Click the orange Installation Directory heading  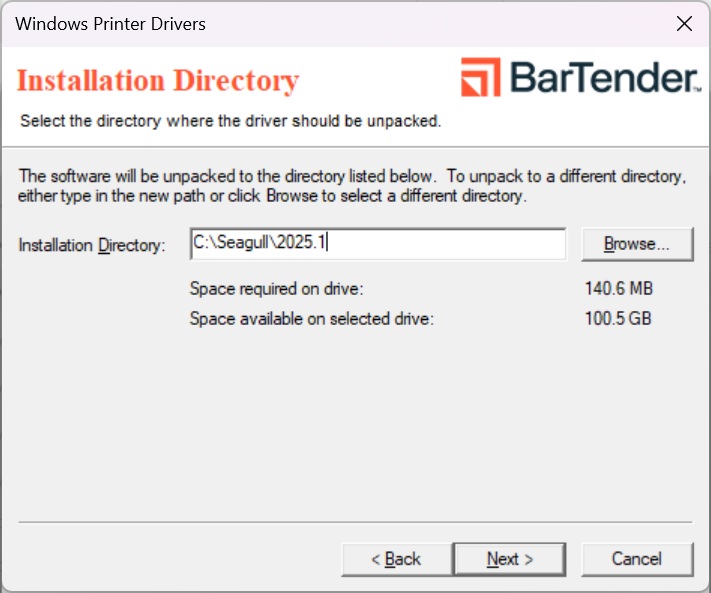158,81
